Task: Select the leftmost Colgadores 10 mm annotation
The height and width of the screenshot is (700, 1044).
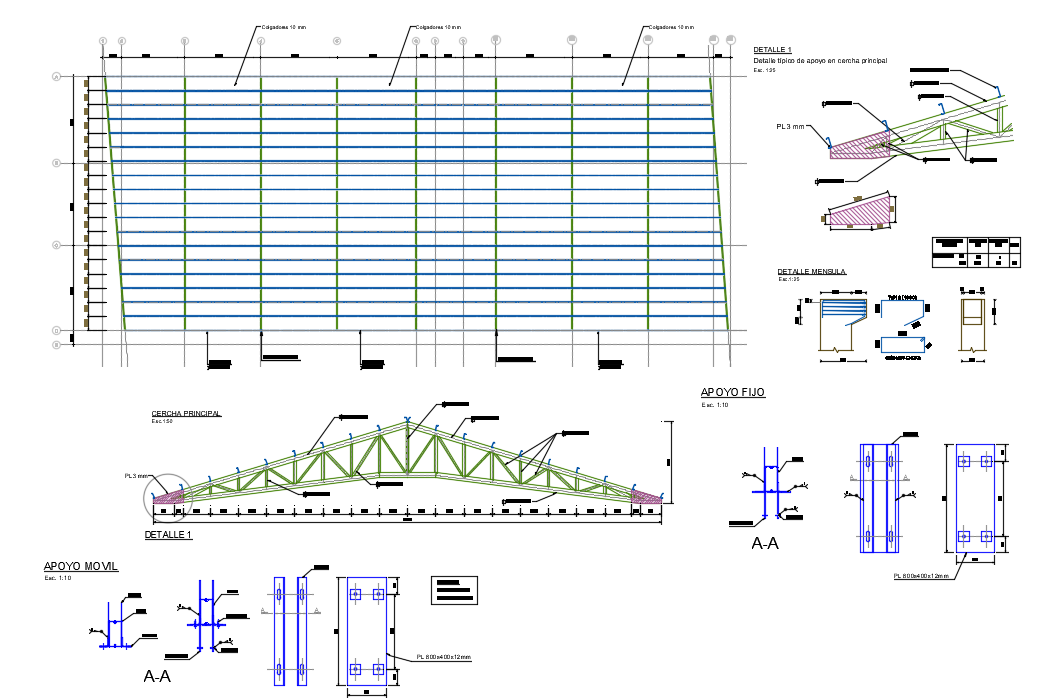Action: 283,28
